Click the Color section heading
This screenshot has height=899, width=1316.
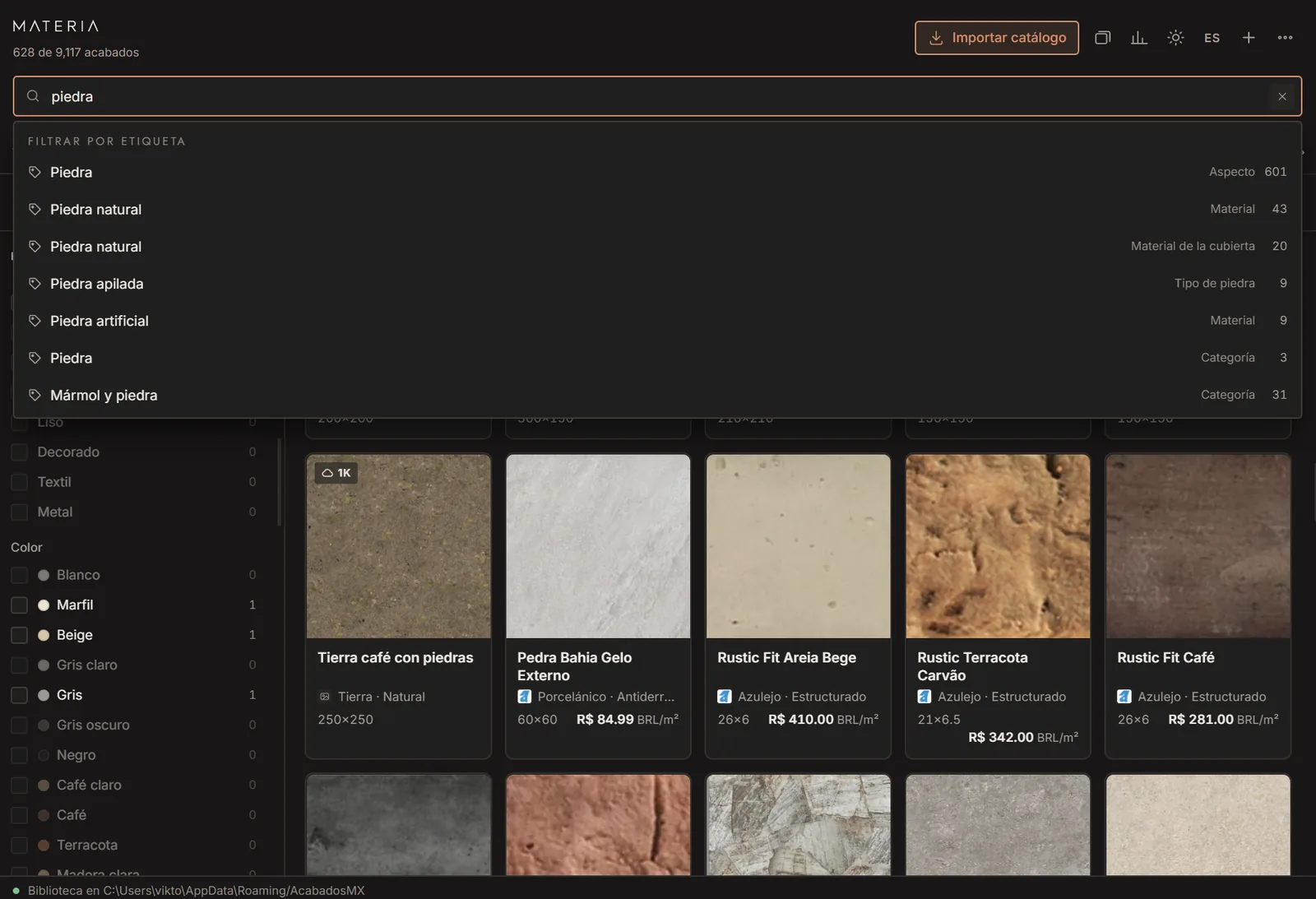tap(26, 547)
